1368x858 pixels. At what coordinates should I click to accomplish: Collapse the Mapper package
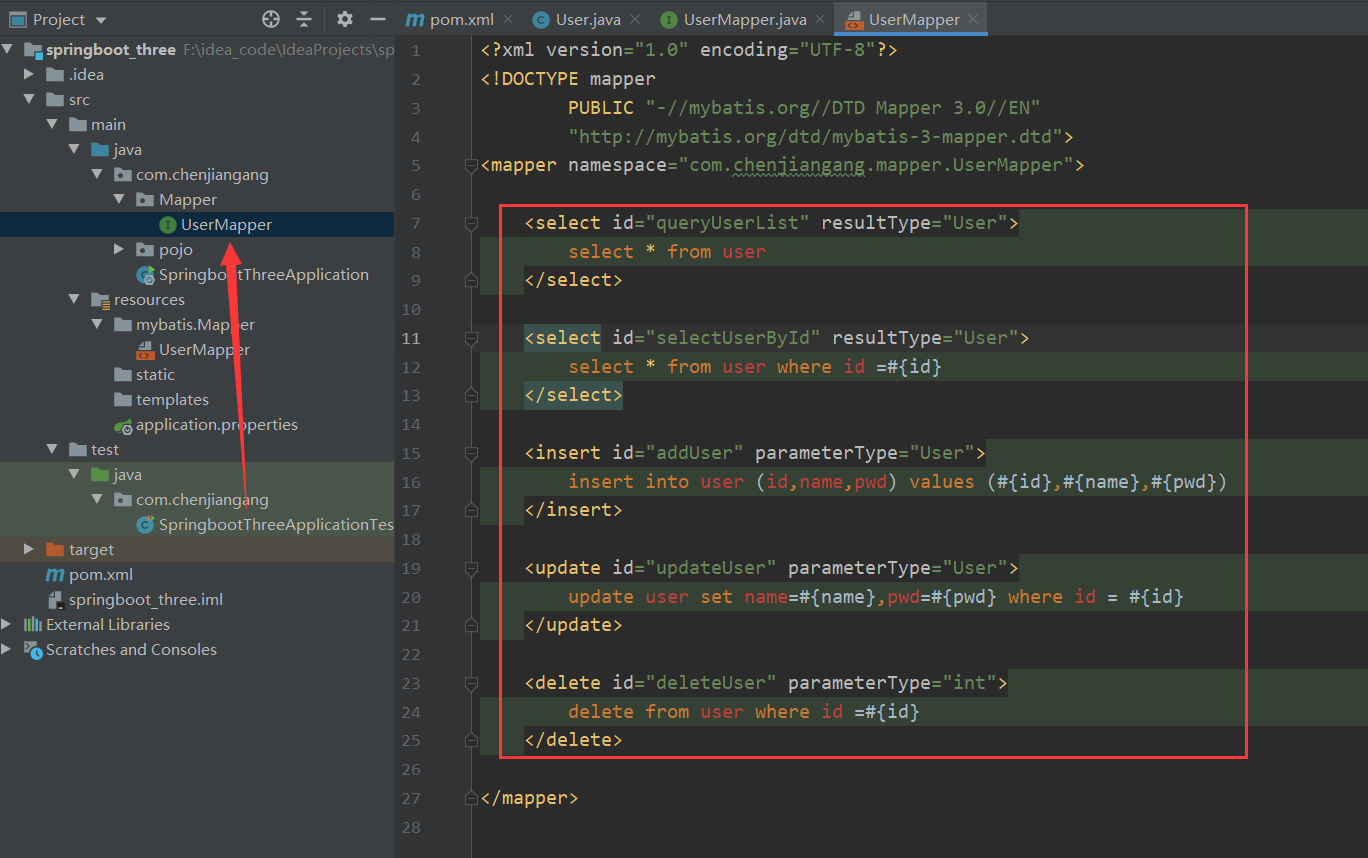pos(119,199)
